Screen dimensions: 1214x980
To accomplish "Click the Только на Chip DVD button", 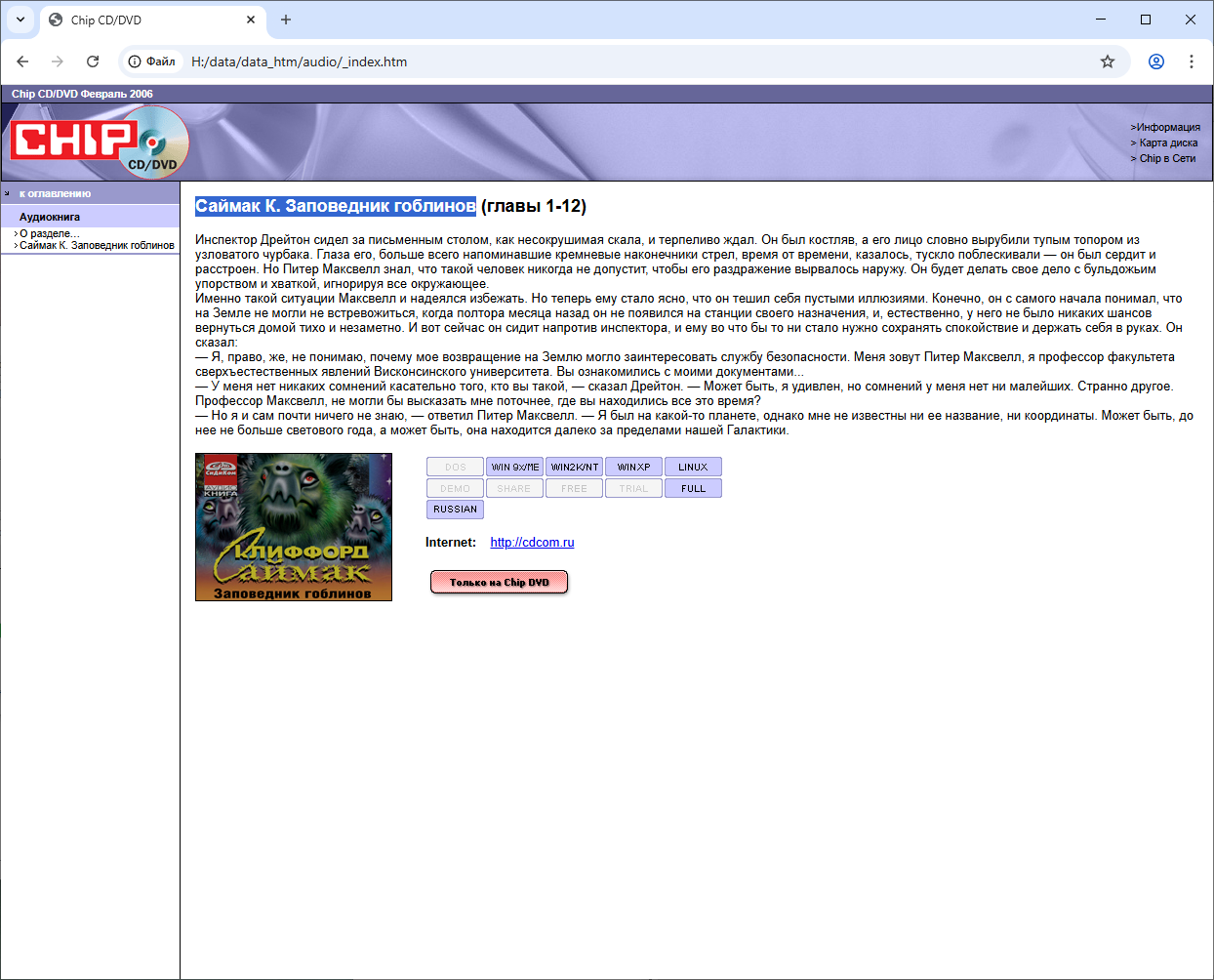I will (x=499, y=582).
